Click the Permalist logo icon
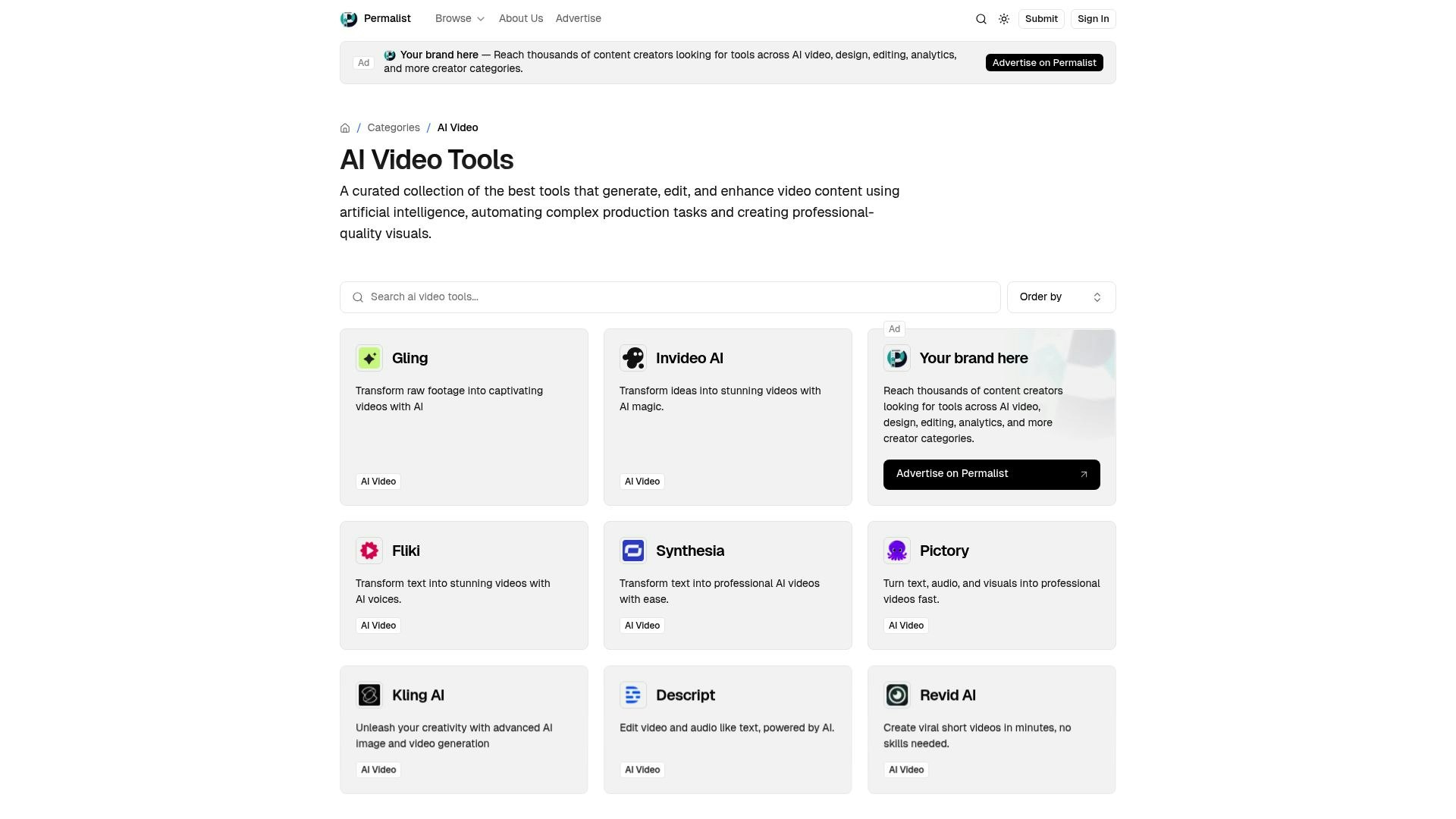This screenshot has width=1456, height=819. click(349, 19)
